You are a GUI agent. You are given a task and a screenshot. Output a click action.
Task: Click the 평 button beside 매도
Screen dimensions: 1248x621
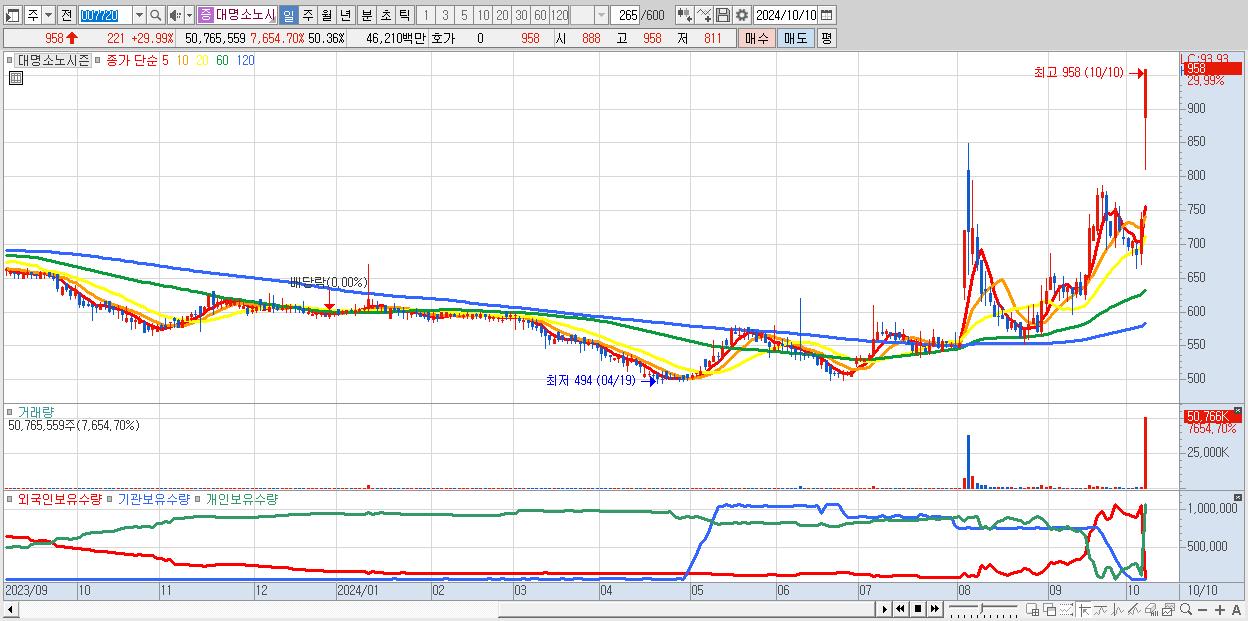(x=826, y=38)
